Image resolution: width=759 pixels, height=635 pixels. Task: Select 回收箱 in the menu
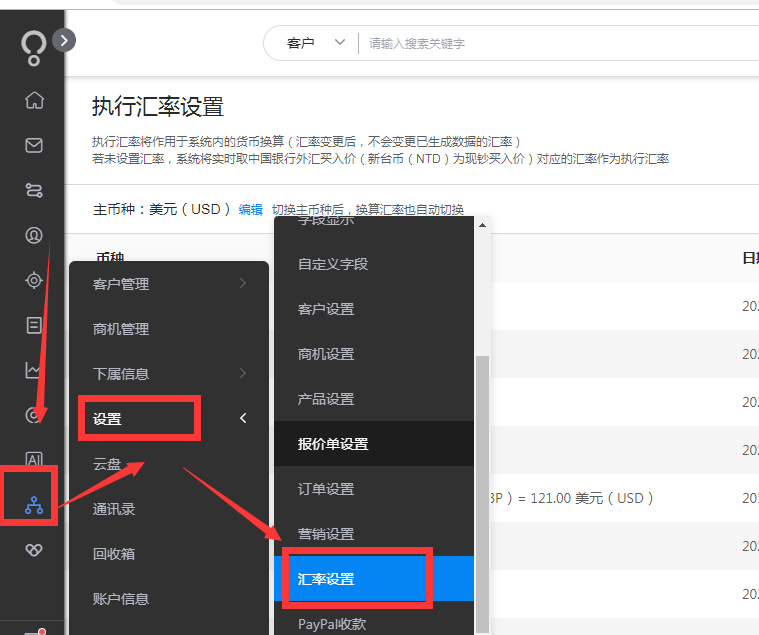(169, 554)
